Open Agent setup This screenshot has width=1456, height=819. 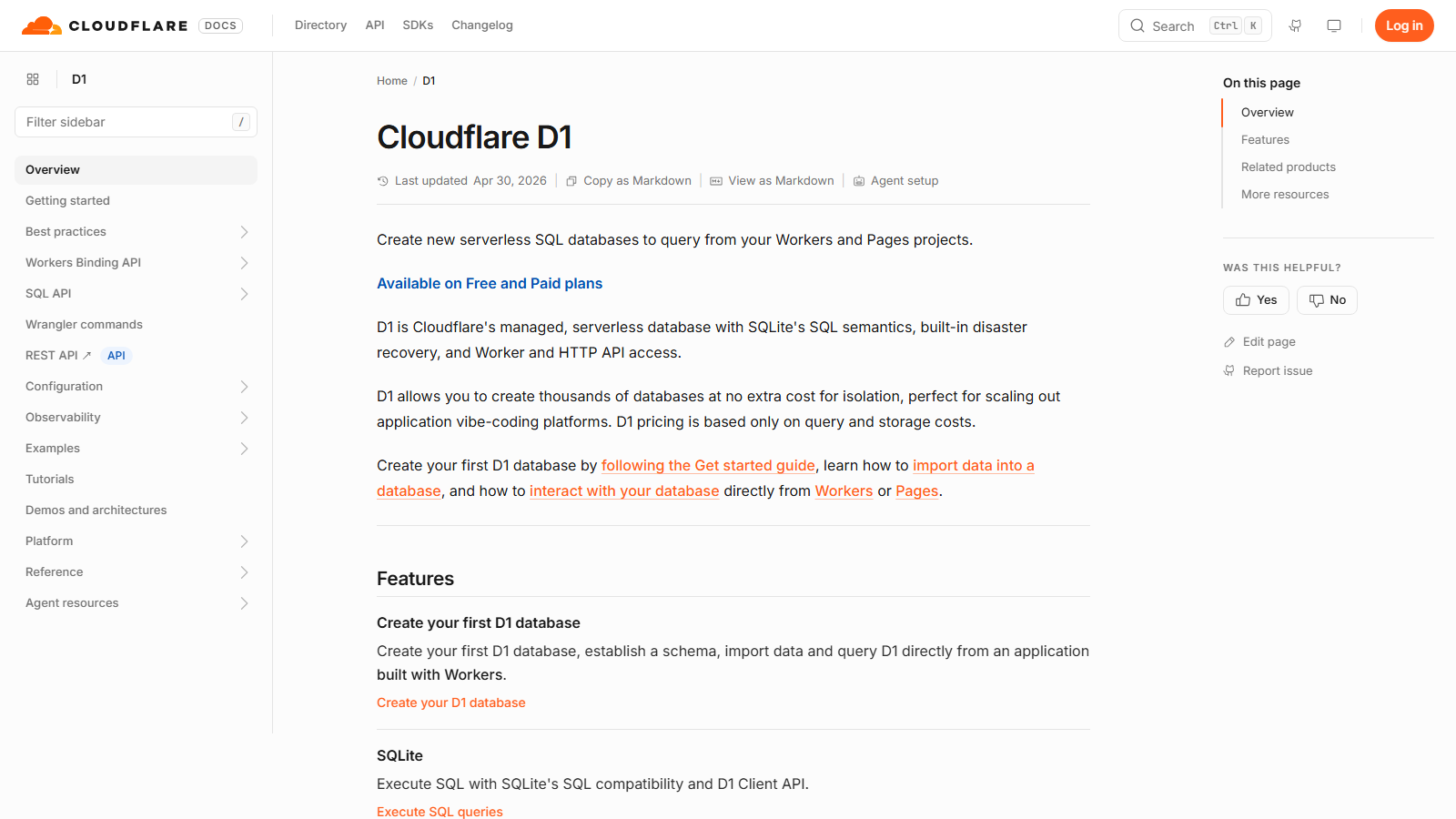895,181
